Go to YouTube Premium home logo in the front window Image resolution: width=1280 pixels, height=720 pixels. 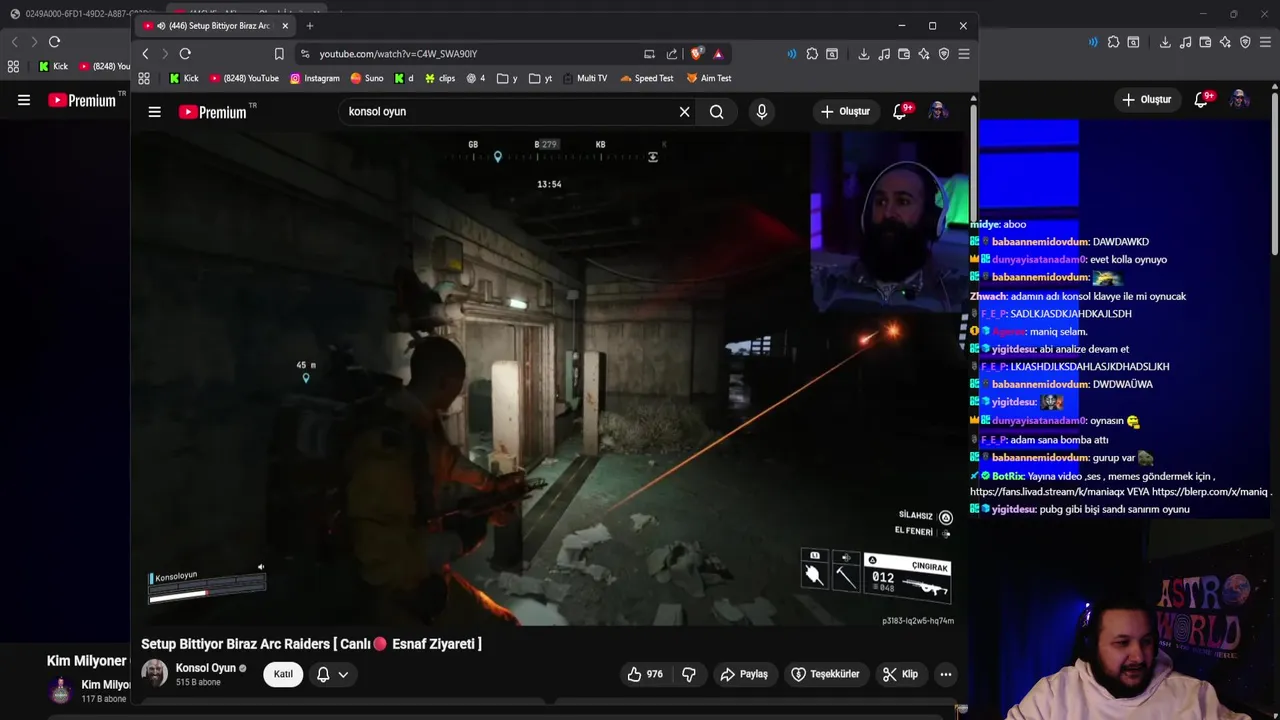(x=213, y=112)
